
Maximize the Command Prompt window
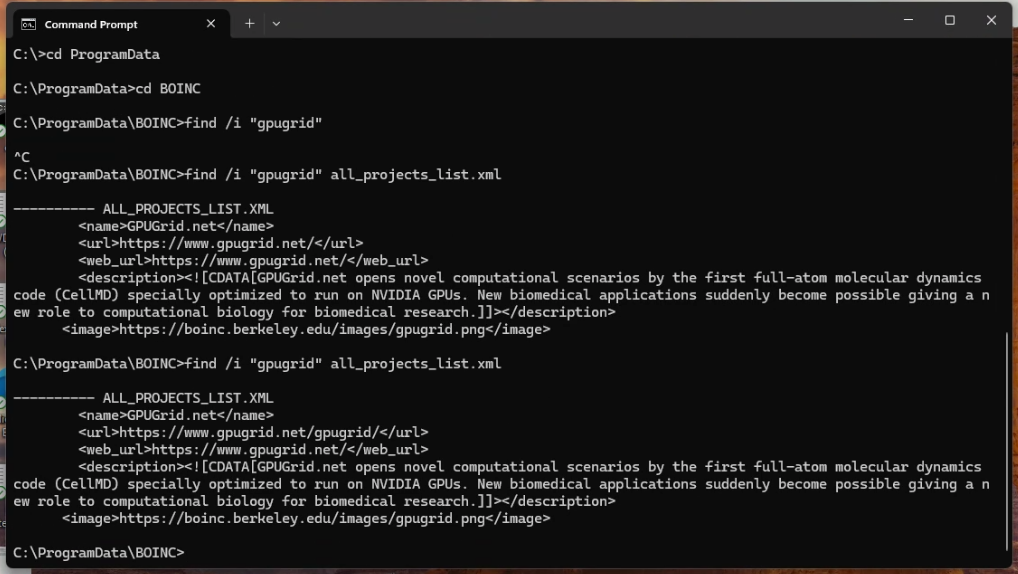tap(950, 20)
